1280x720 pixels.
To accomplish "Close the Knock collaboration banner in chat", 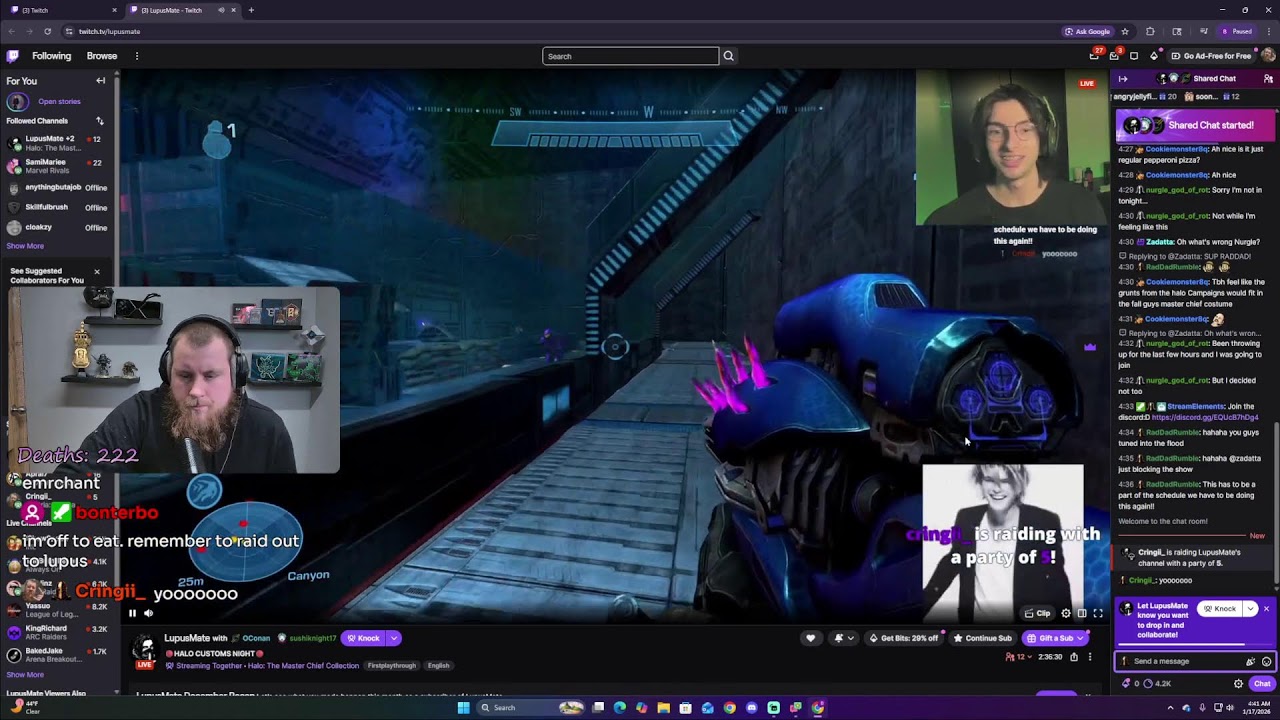I will pyautogui.click(x=1266, y=609).
